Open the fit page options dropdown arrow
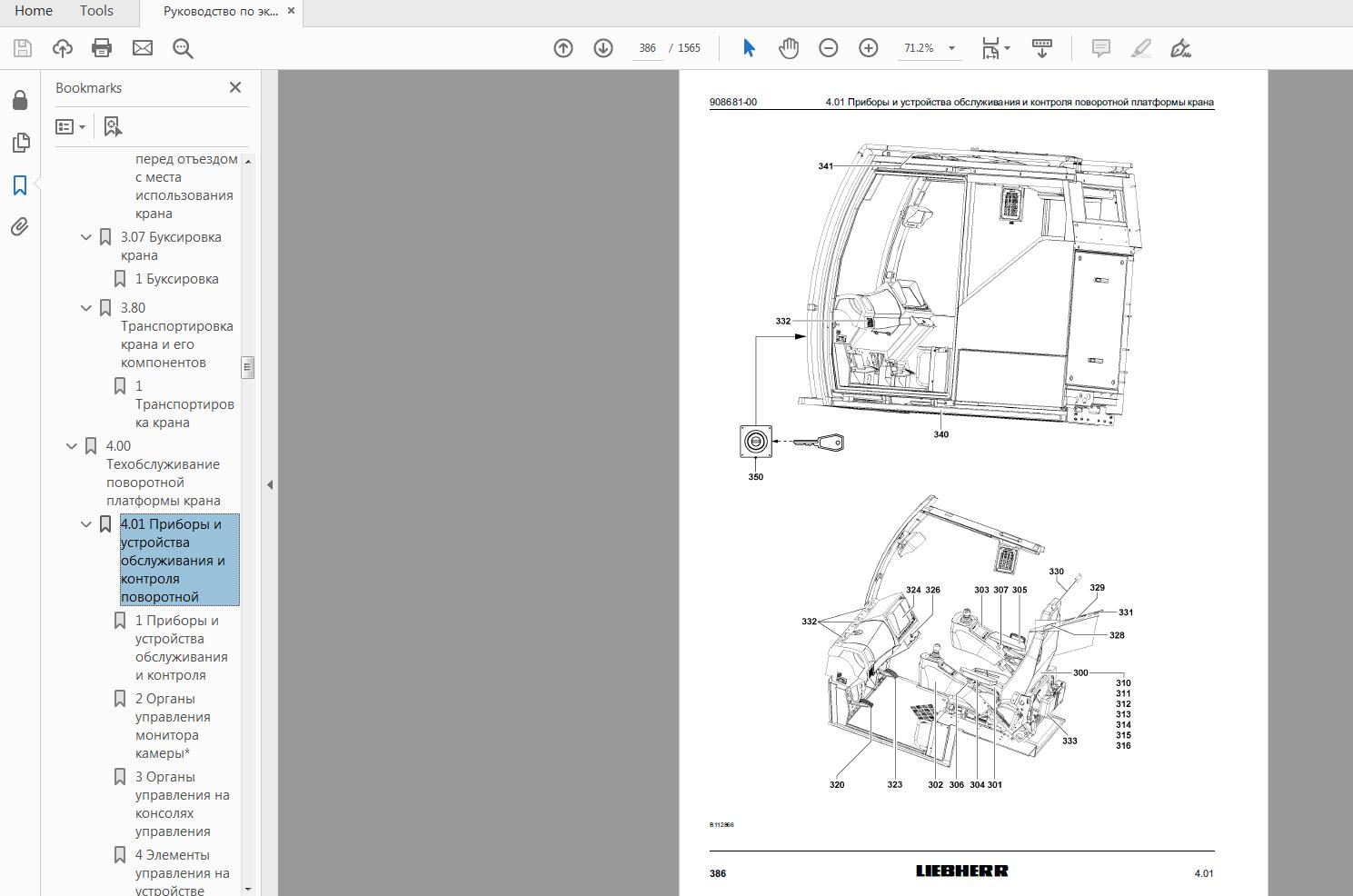Image resolution: width=1353 pixels, height=896 pixels. pyautogui.click(x=1007, y=48)
